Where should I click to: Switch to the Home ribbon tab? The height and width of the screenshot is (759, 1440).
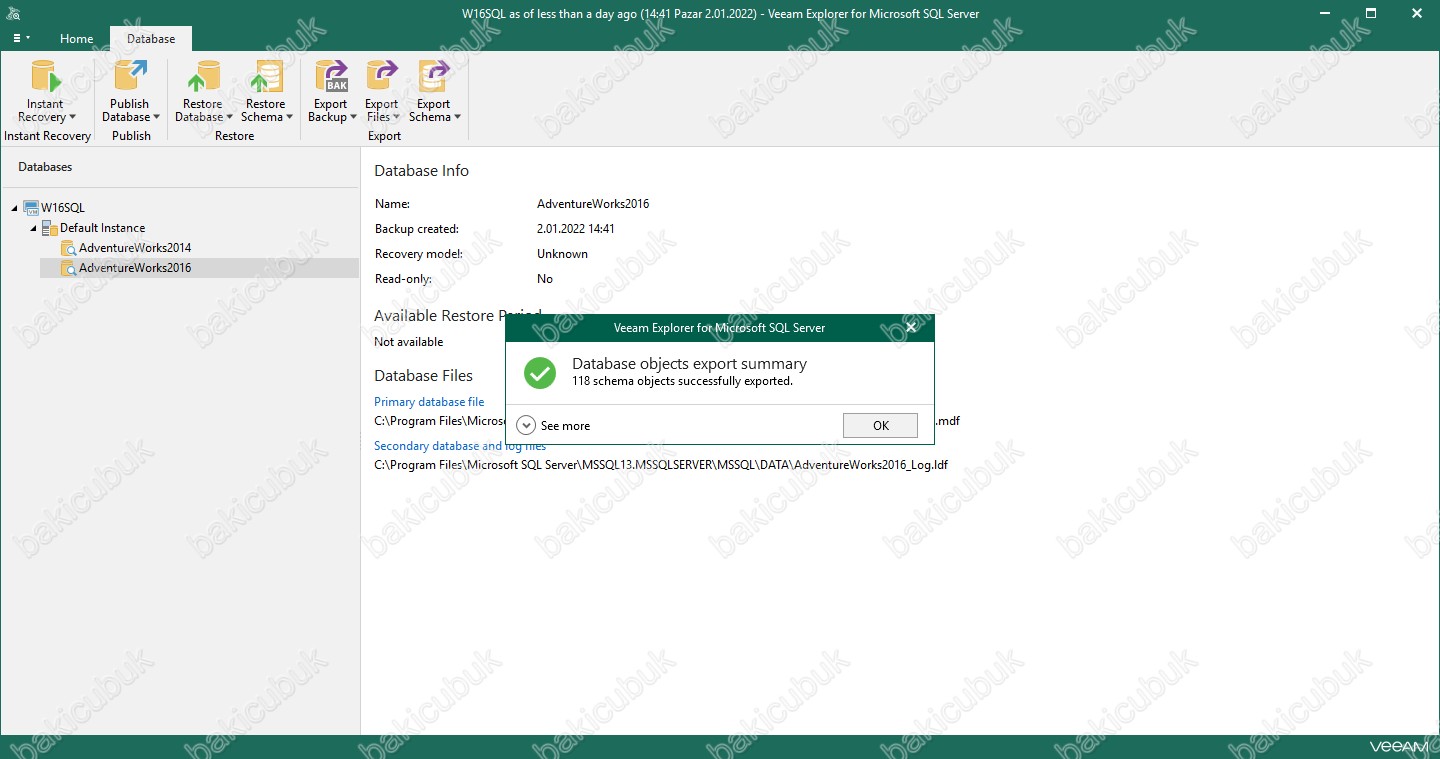point(76,39)
